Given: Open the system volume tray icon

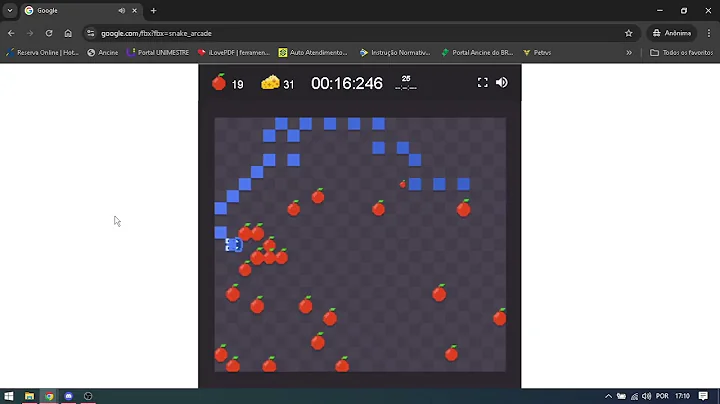Looking at the screenshot, I should (647, 396).
